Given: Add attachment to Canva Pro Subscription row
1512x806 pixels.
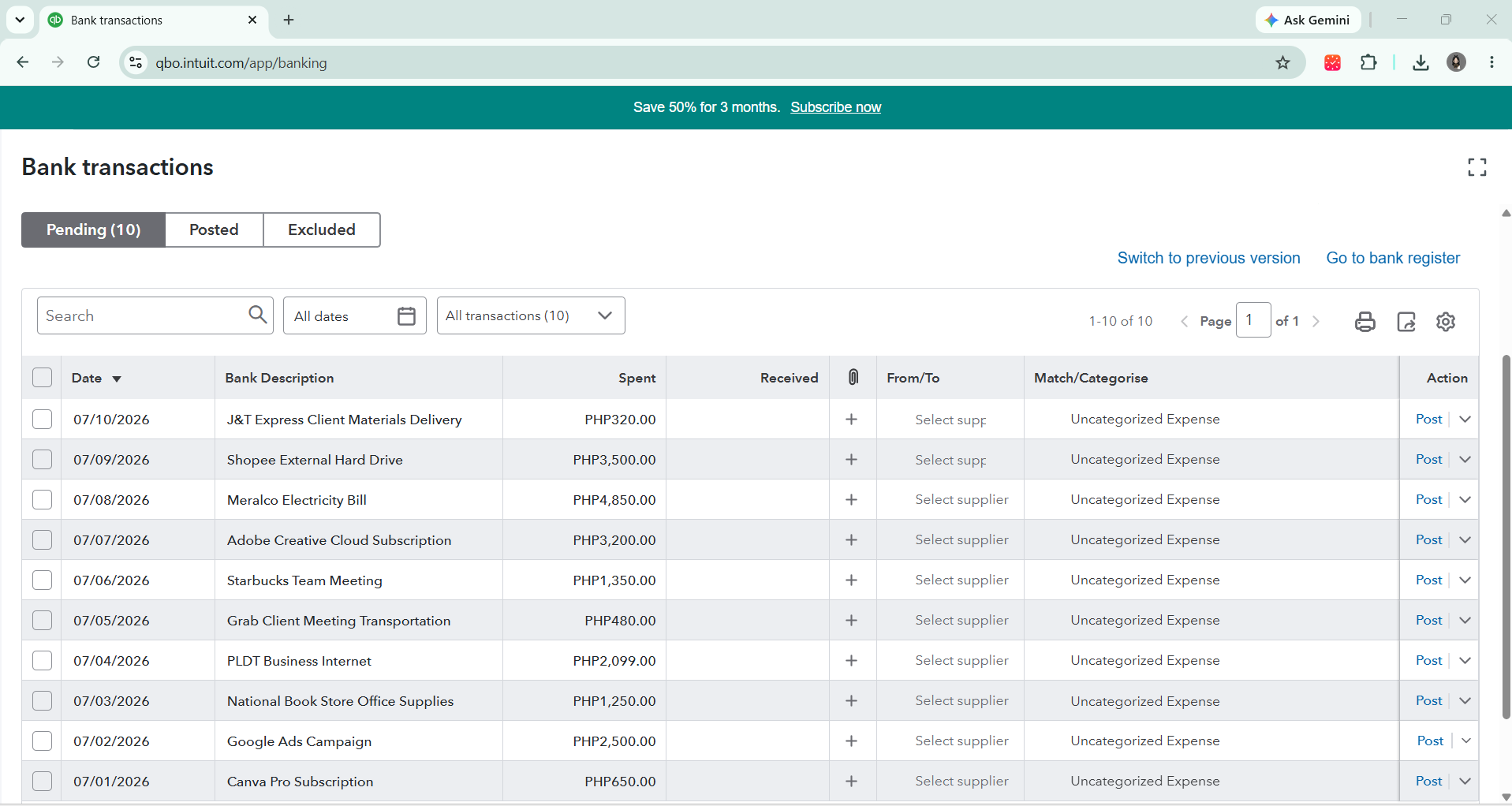Looking at the screenshot, I should click(852, 782).
